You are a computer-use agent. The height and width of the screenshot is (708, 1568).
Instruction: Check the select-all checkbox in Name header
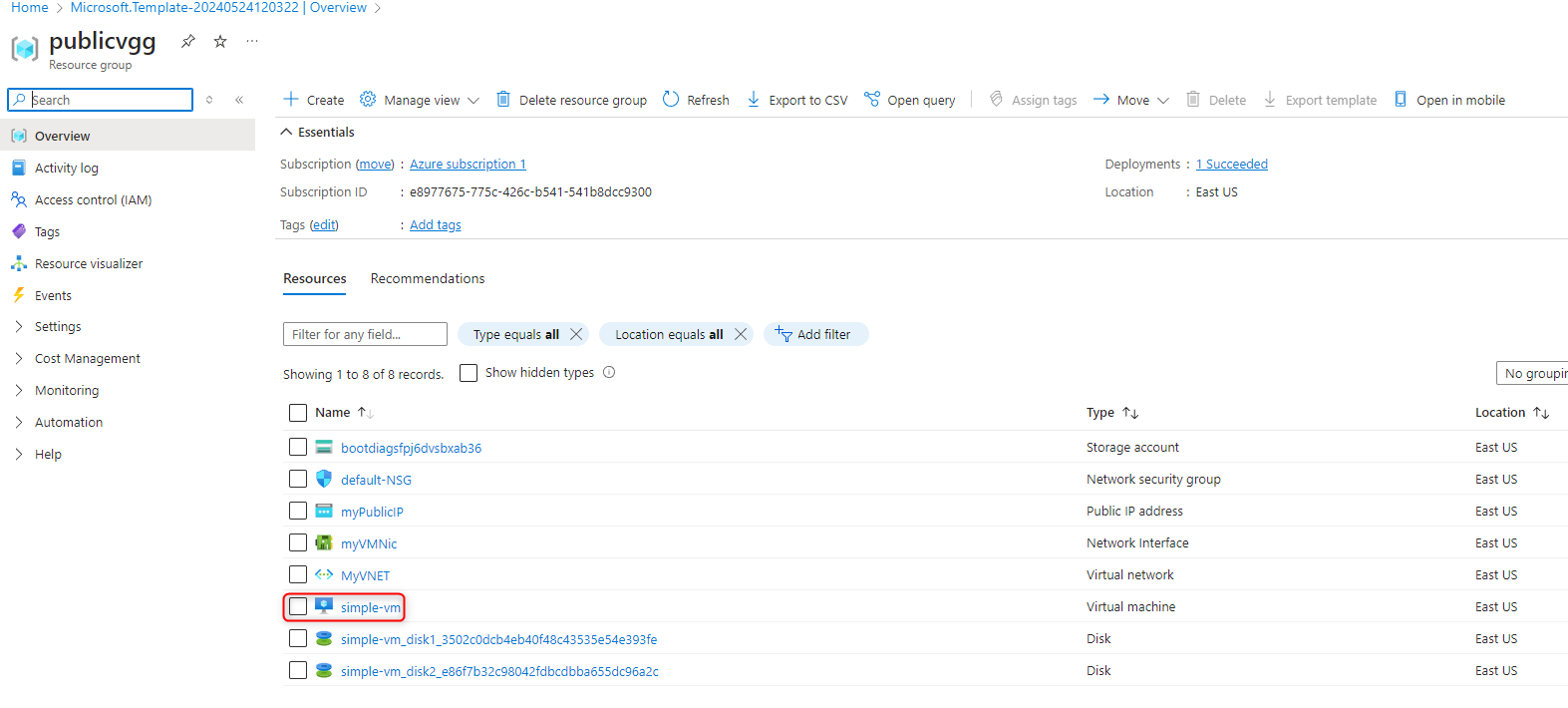pos(298,413)
